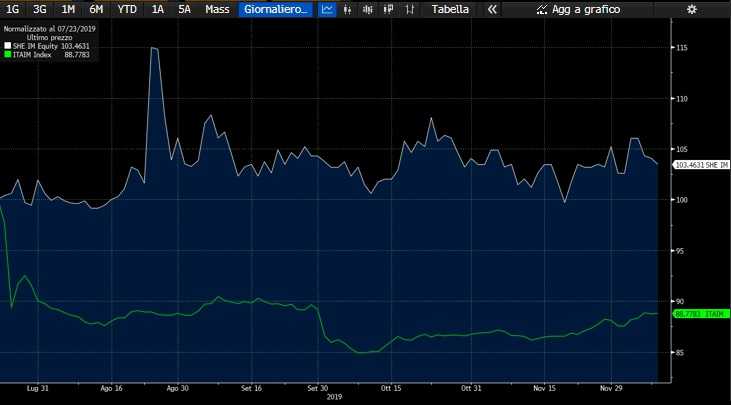Click the Agg a grafico button
731x405 pixels.
pyautogui.click(x=578, y=9)
